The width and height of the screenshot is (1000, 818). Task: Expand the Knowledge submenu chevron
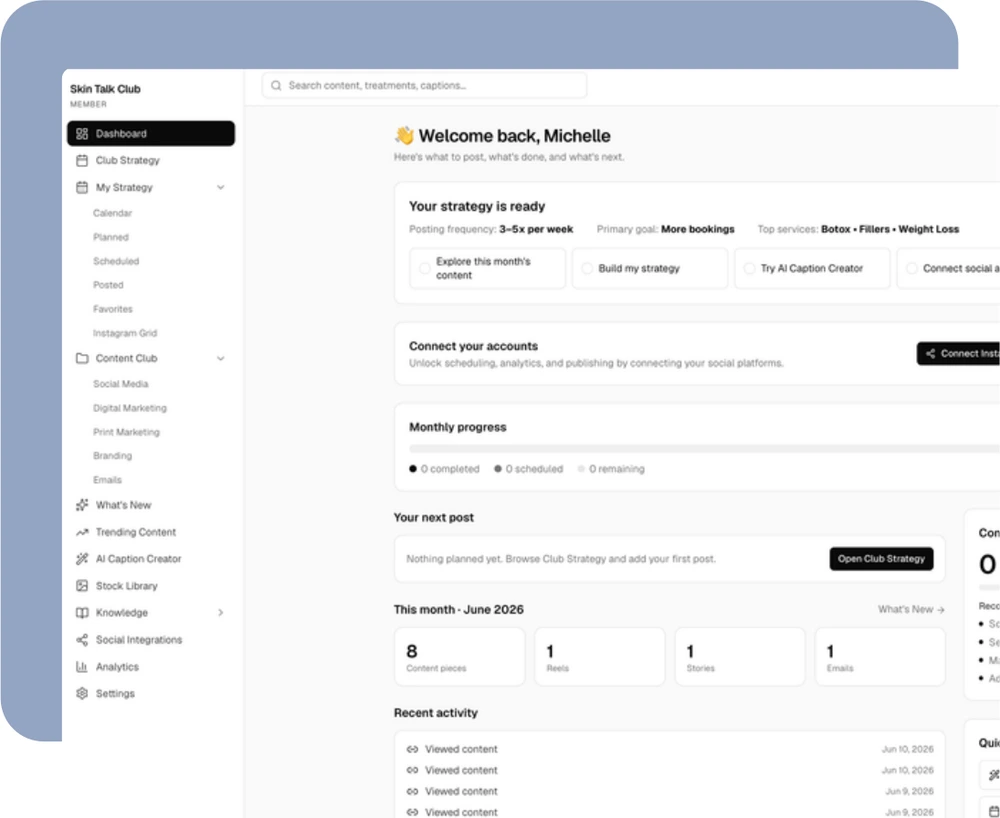[x=221, y=613]
